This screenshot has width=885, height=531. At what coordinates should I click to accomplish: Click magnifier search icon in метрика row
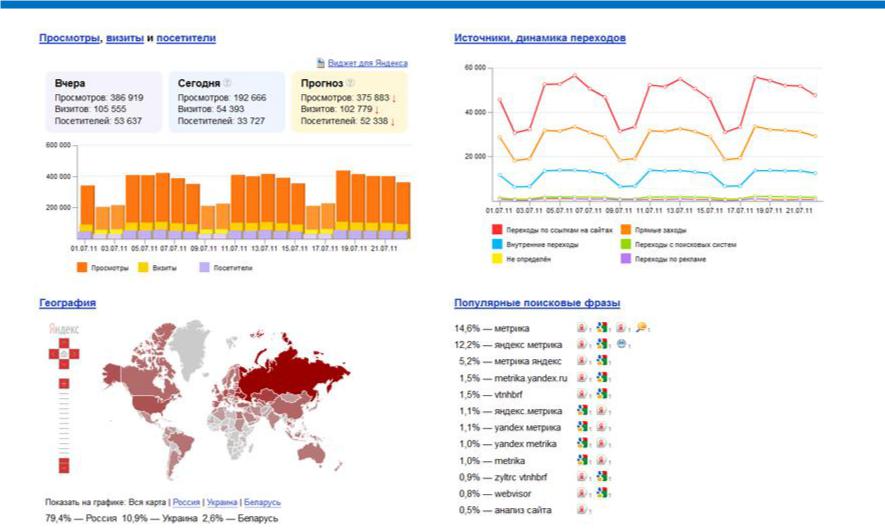[x=641, y=327]
